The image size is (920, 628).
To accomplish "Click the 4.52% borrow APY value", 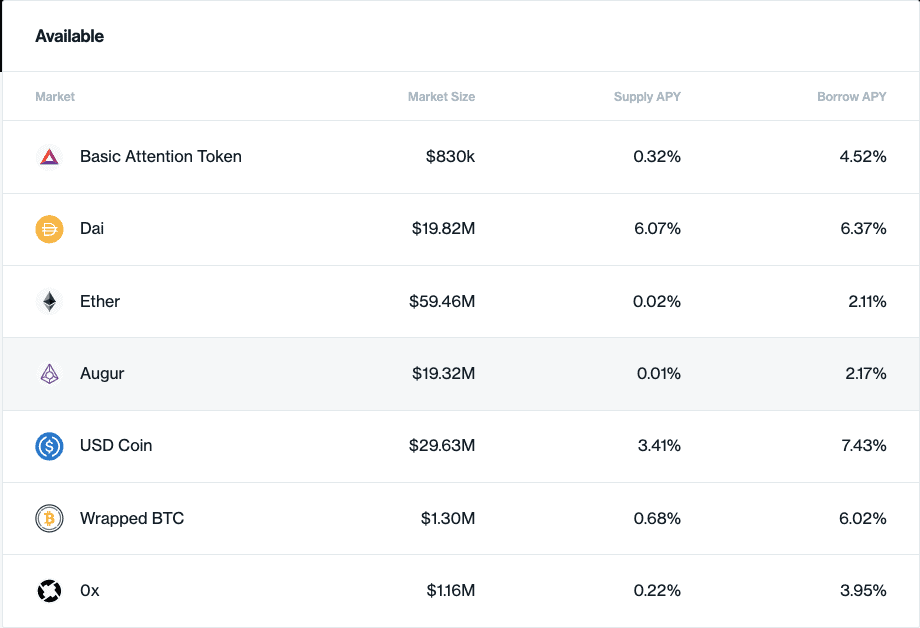I will pyautogui.click(x=862, y=157).
